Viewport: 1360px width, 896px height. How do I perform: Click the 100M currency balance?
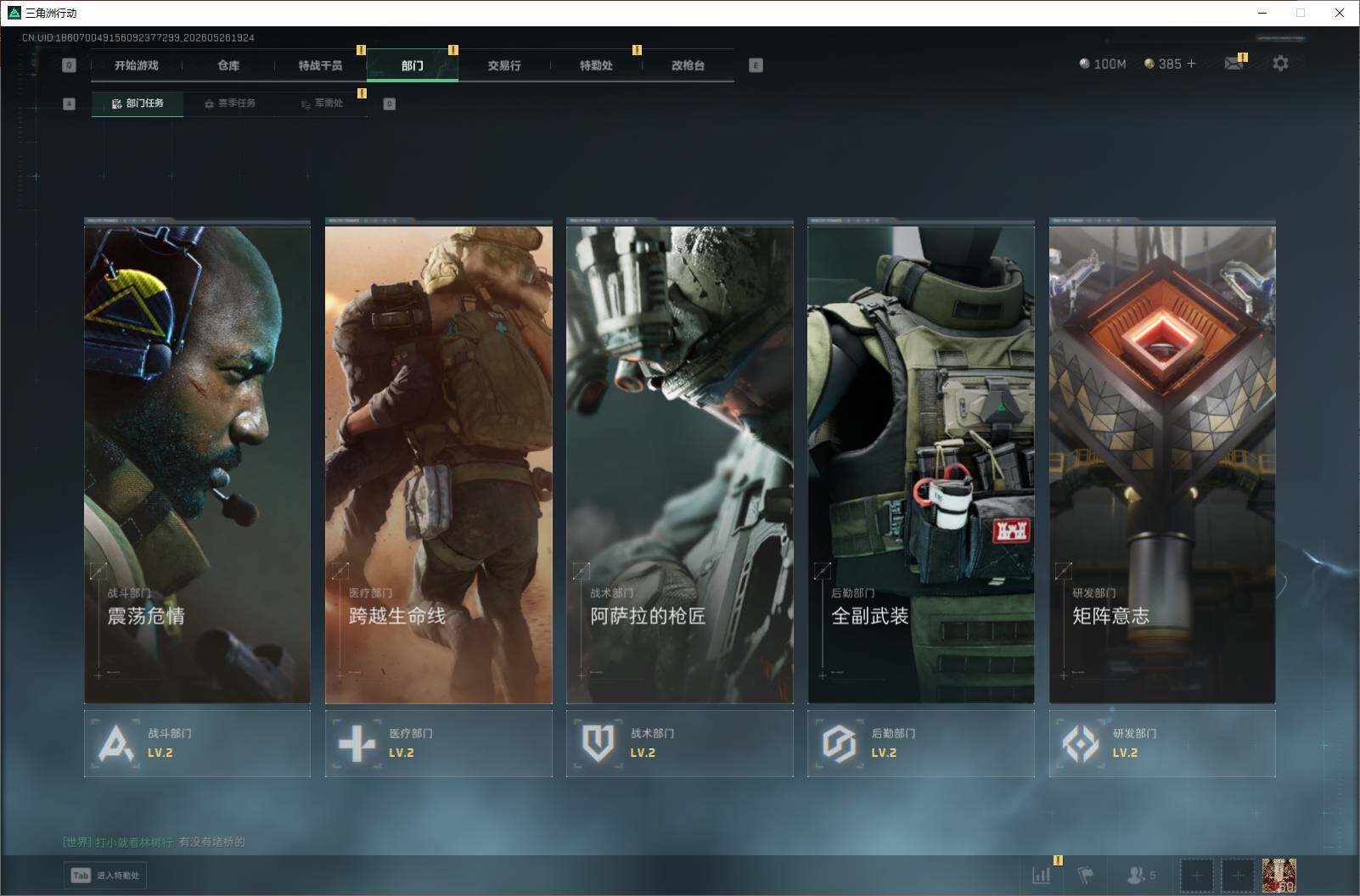tap(1102, 64)
